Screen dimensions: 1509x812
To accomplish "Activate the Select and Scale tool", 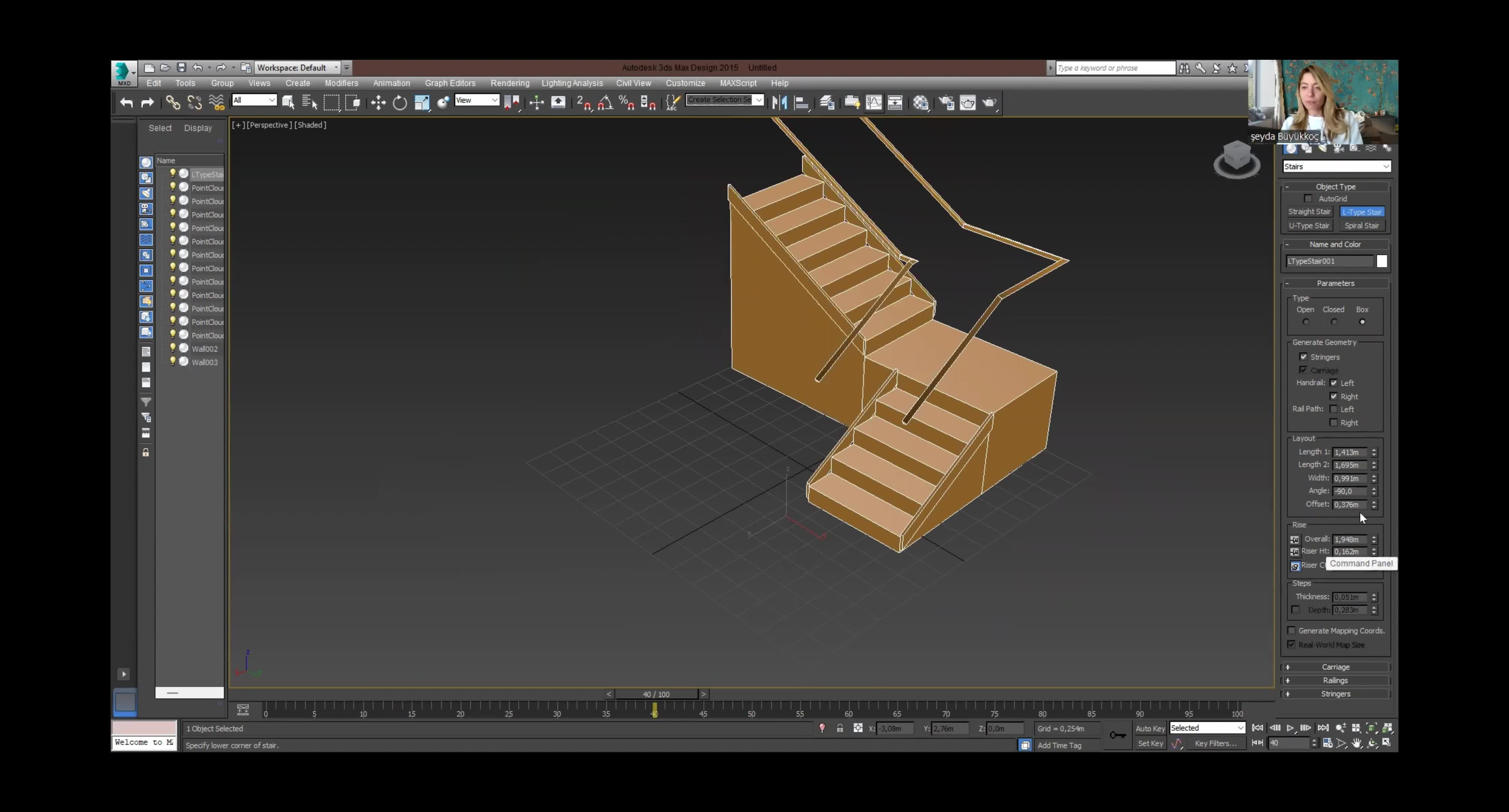I will coord(422,103).
